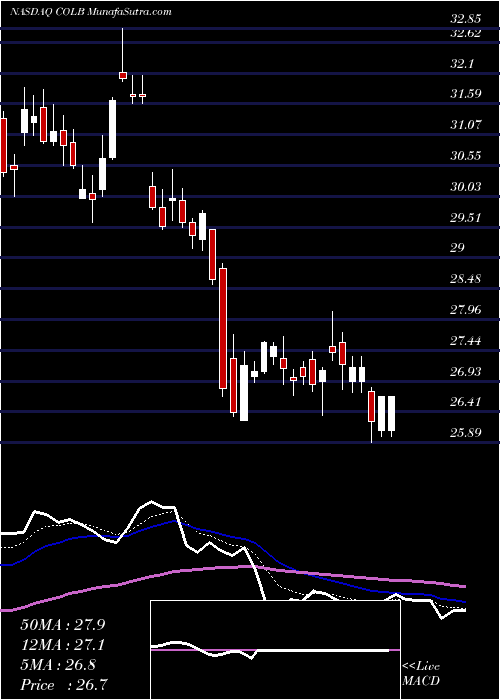
Task: Click the 32.1 price level label
Action: coord(462,64)
